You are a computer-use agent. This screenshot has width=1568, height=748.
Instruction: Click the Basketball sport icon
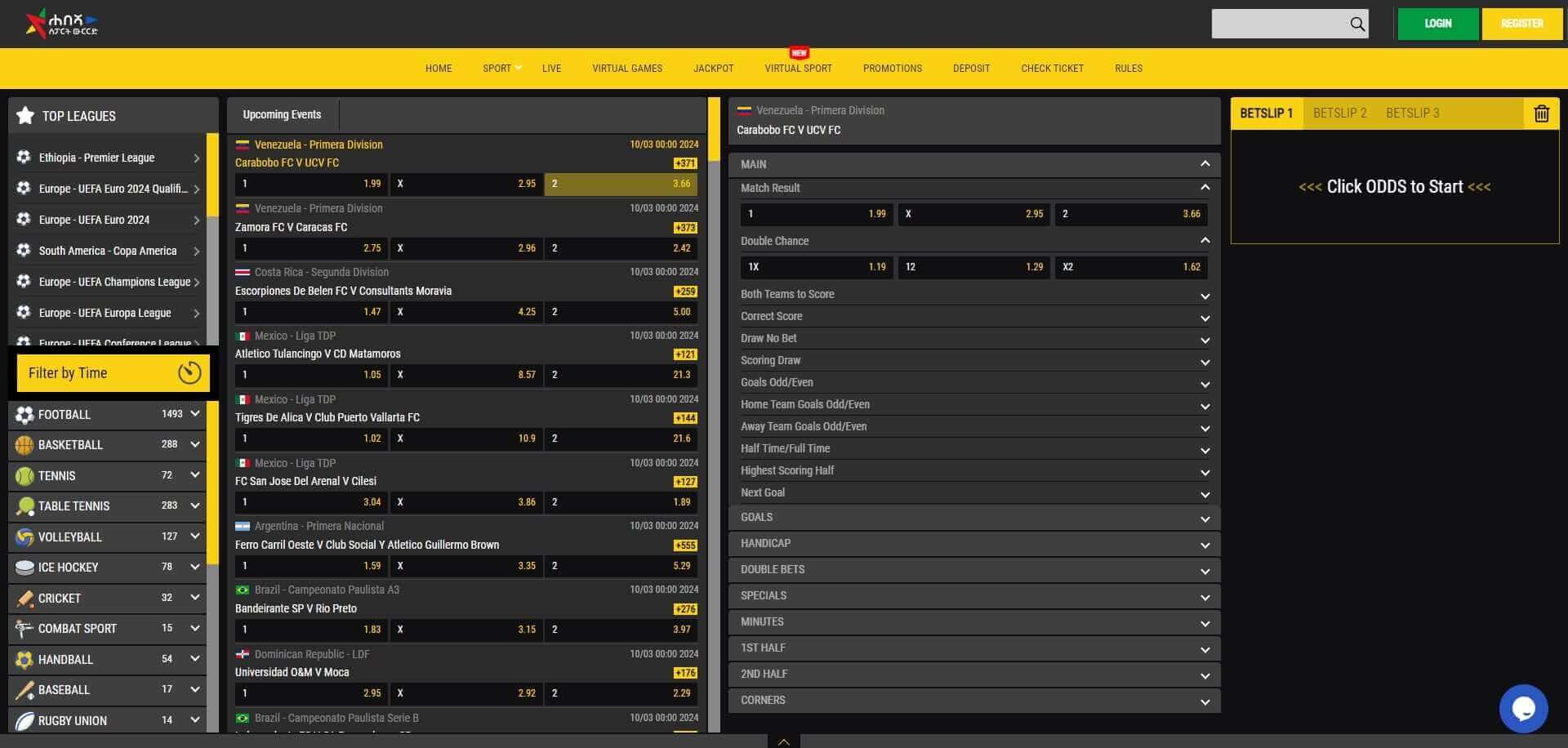pyautogui.click(x=24, y=445)
